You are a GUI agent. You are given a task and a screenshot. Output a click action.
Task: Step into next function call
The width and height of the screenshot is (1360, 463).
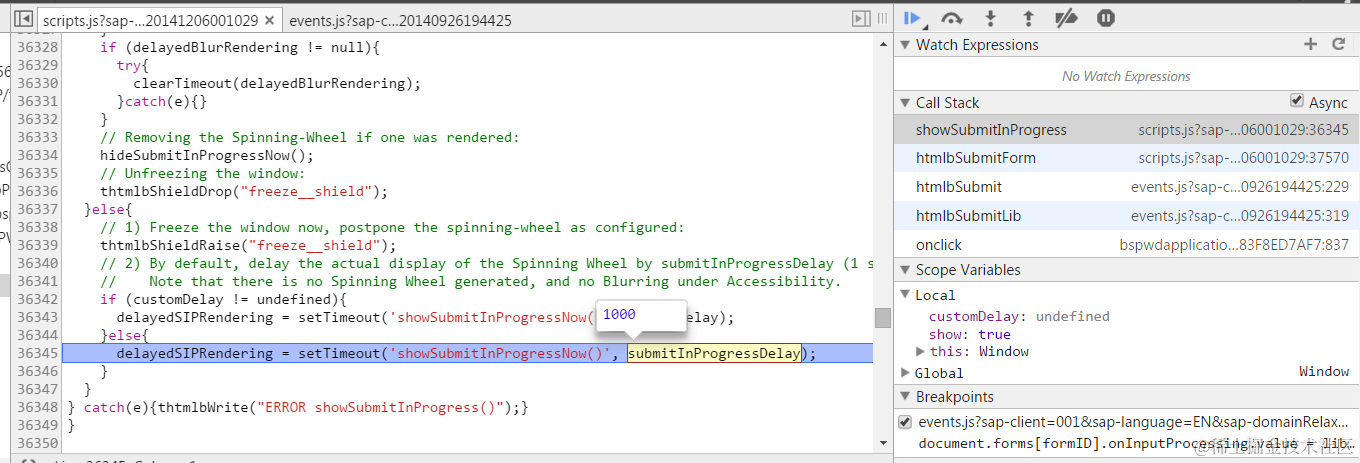pyautogui.click(x=991, y=18)
